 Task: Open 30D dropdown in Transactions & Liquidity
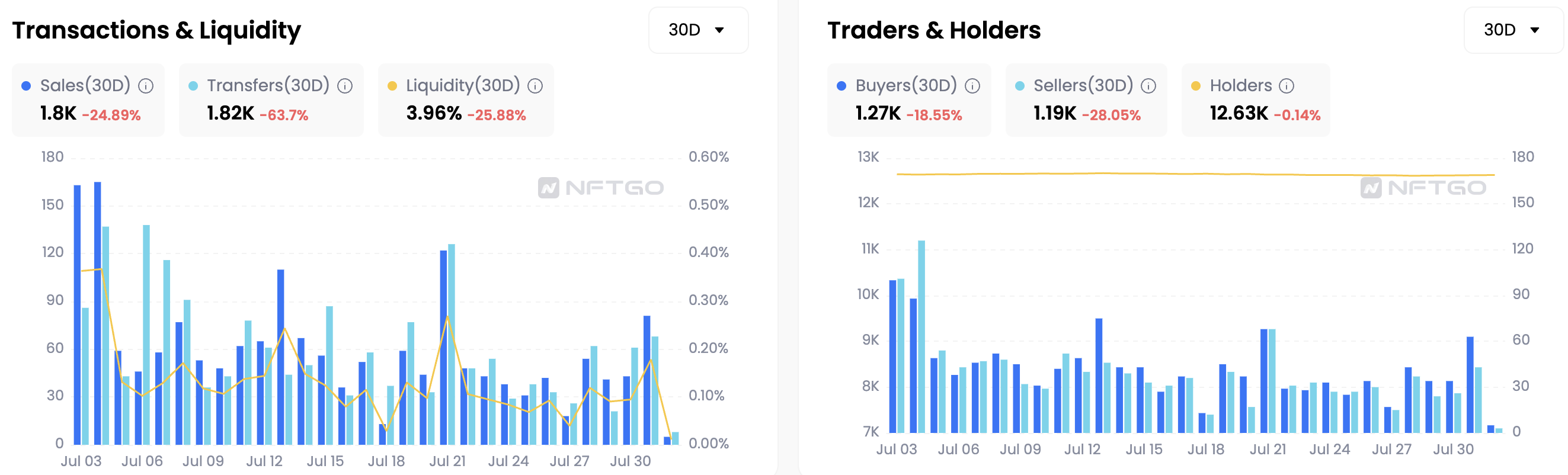pyautogui.click(x=698, y=30)
